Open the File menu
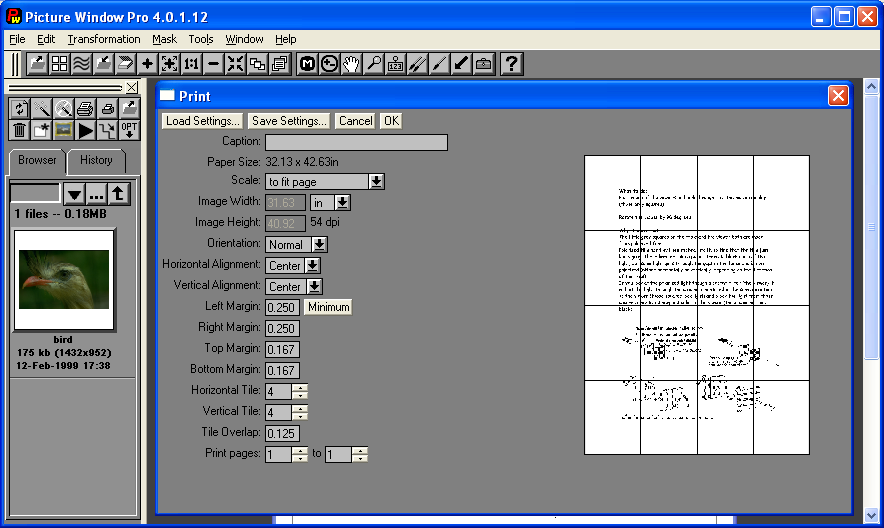Viewport: 884px width, 528px height. coord(17,39)
